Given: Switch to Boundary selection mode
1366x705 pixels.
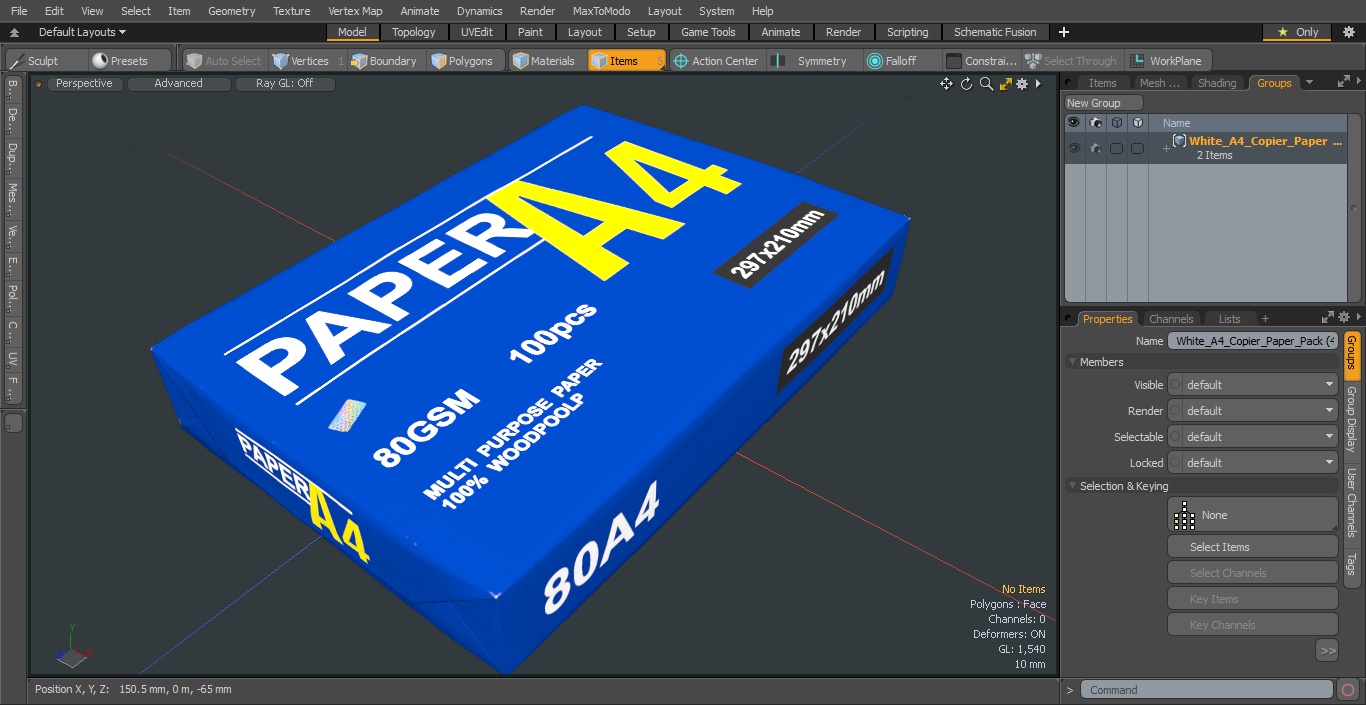Looking at the screenshot, I should pyautogui.click(x=384, y=61).
